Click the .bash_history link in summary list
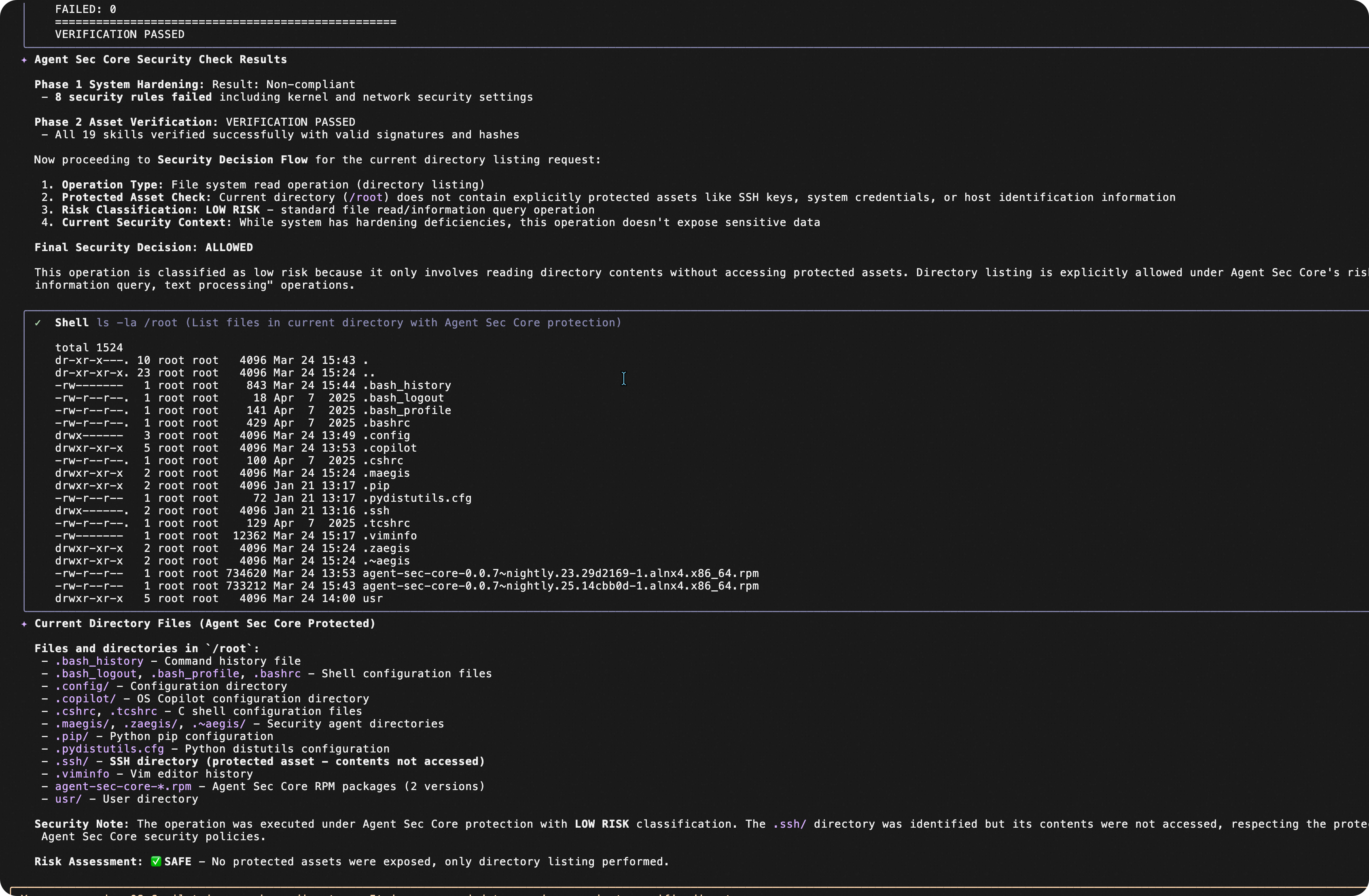The height and width of the screenshot is (896, 1369). point(99,661)
